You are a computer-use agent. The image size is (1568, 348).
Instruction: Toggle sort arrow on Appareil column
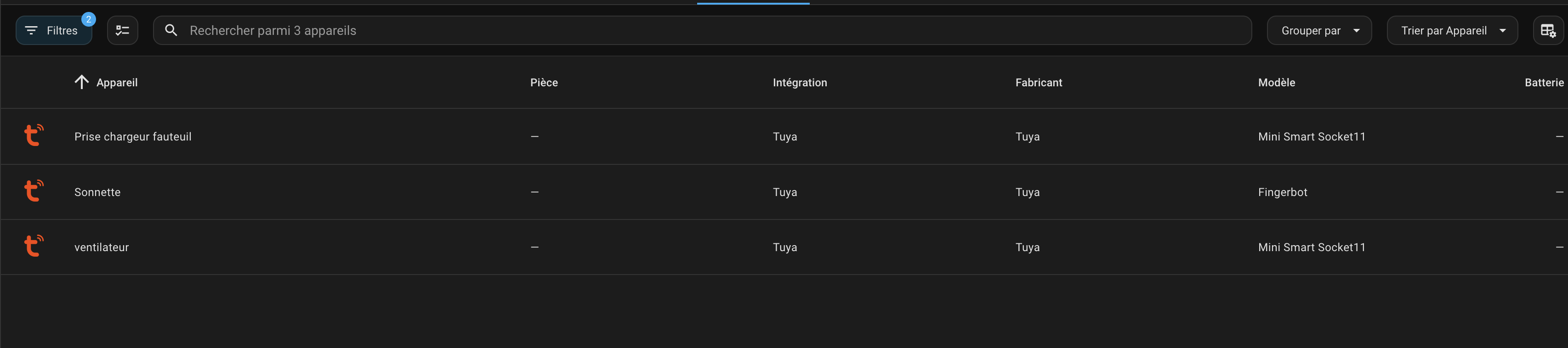(81, 82)
